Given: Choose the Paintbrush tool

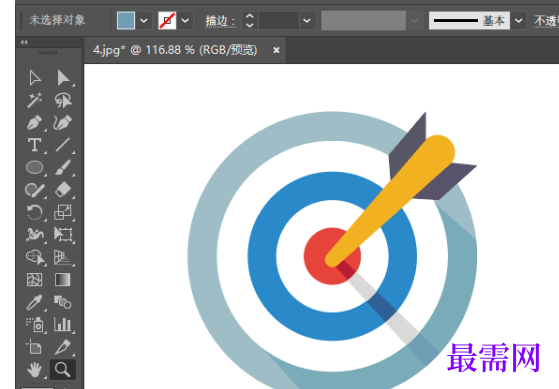Looking at the screenshot, I should (63, 167).
